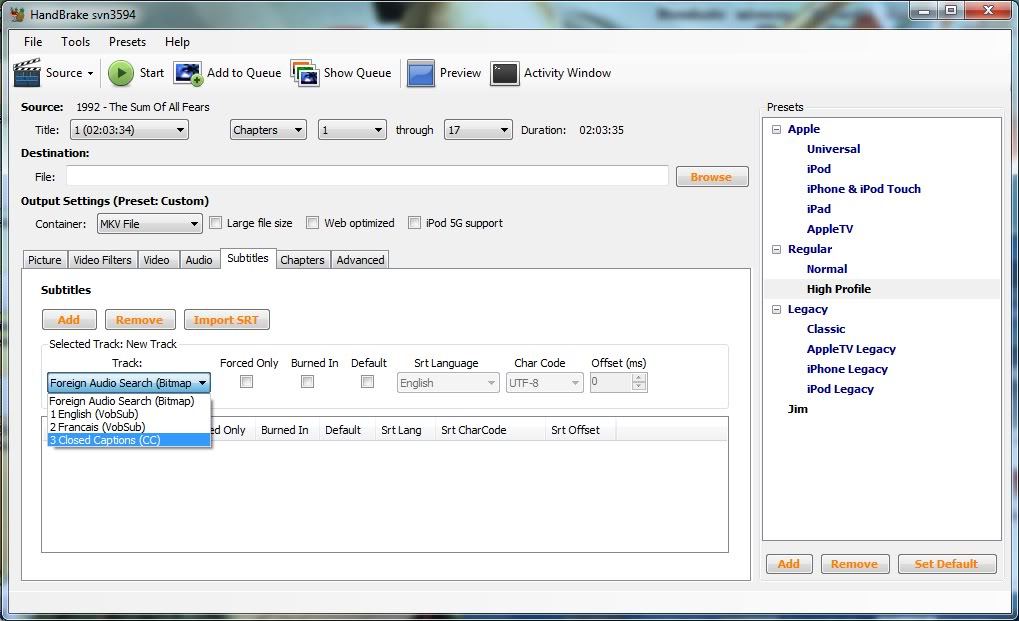
Task: Click the Add to Queue icon
Action: pyautogui.click(x=188, y=73)
